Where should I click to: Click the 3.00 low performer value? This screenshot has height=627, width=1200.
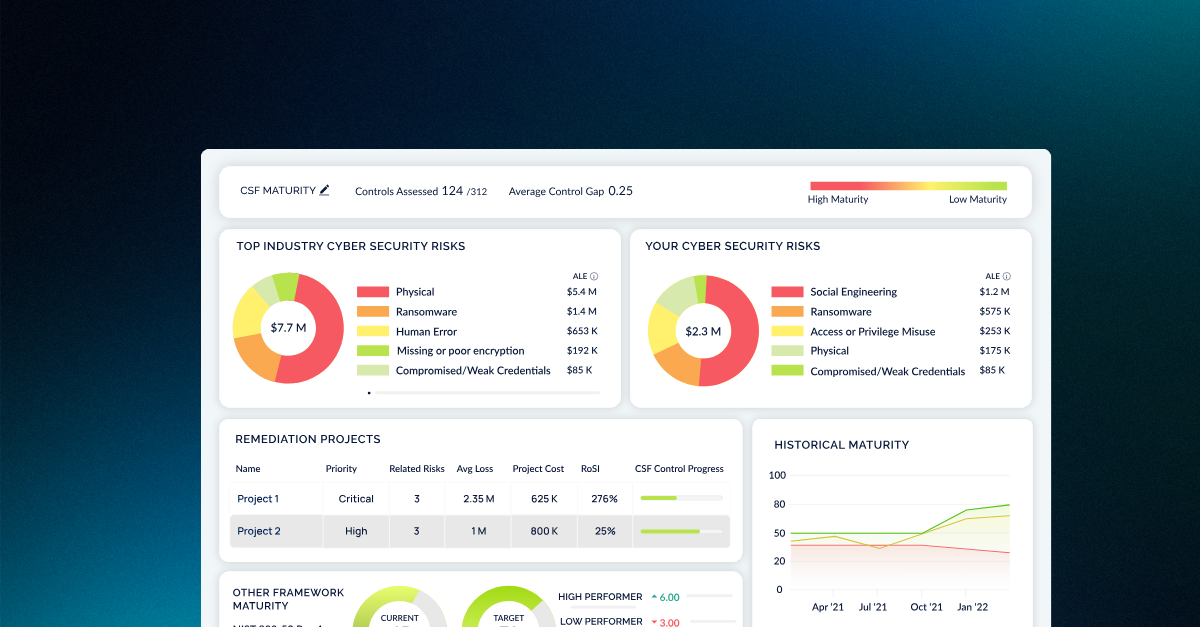[x=669, y=622]
